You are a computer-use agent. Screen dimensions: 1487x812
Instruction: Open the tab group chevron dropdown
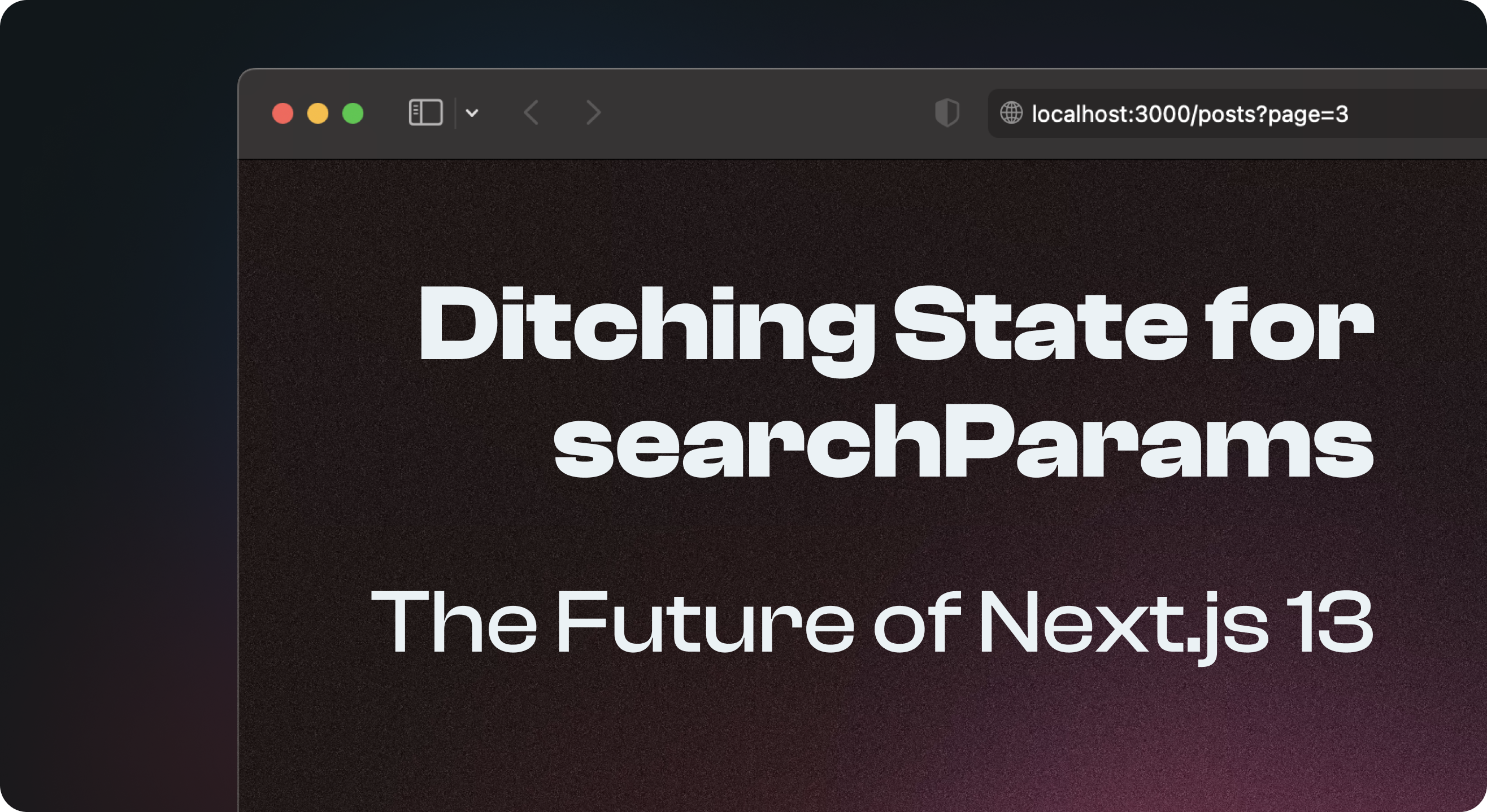pyautogui.click(x=472, y=113)
